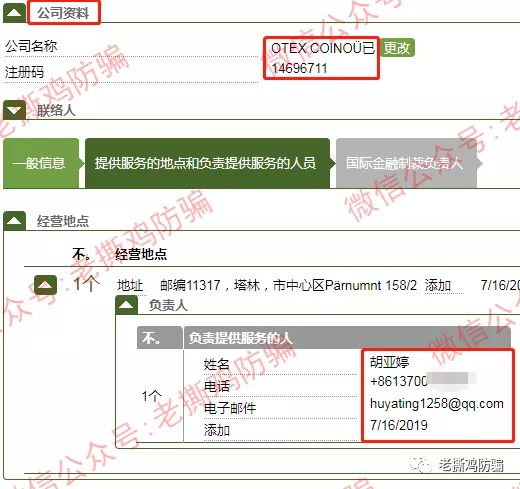Viewport: 520px width, 489px height.
Task: Click the 地址 label link
Action: [x=130, y=285]
